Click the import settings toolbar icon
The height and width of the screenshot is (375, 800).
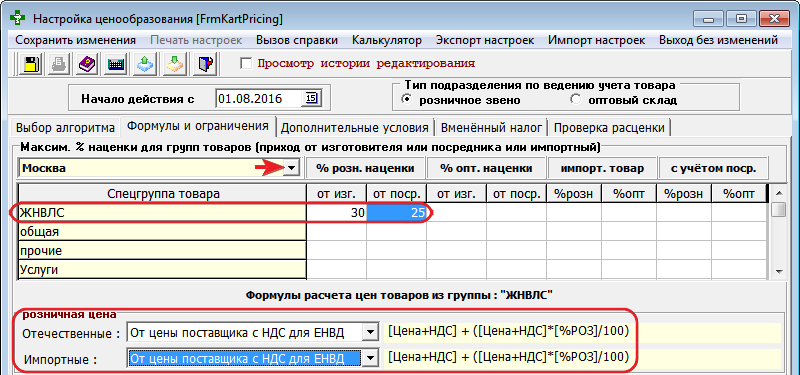[x=174, y=64]
